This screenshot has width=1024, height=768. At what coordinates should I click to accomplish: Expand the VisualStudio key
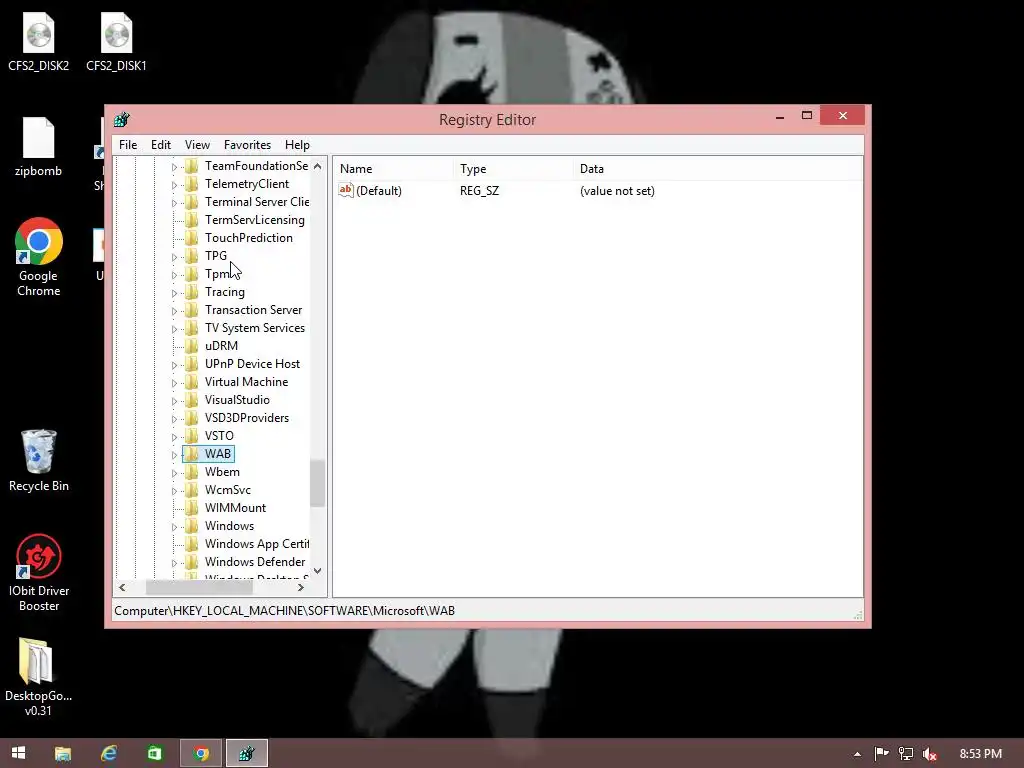point(174,401)
